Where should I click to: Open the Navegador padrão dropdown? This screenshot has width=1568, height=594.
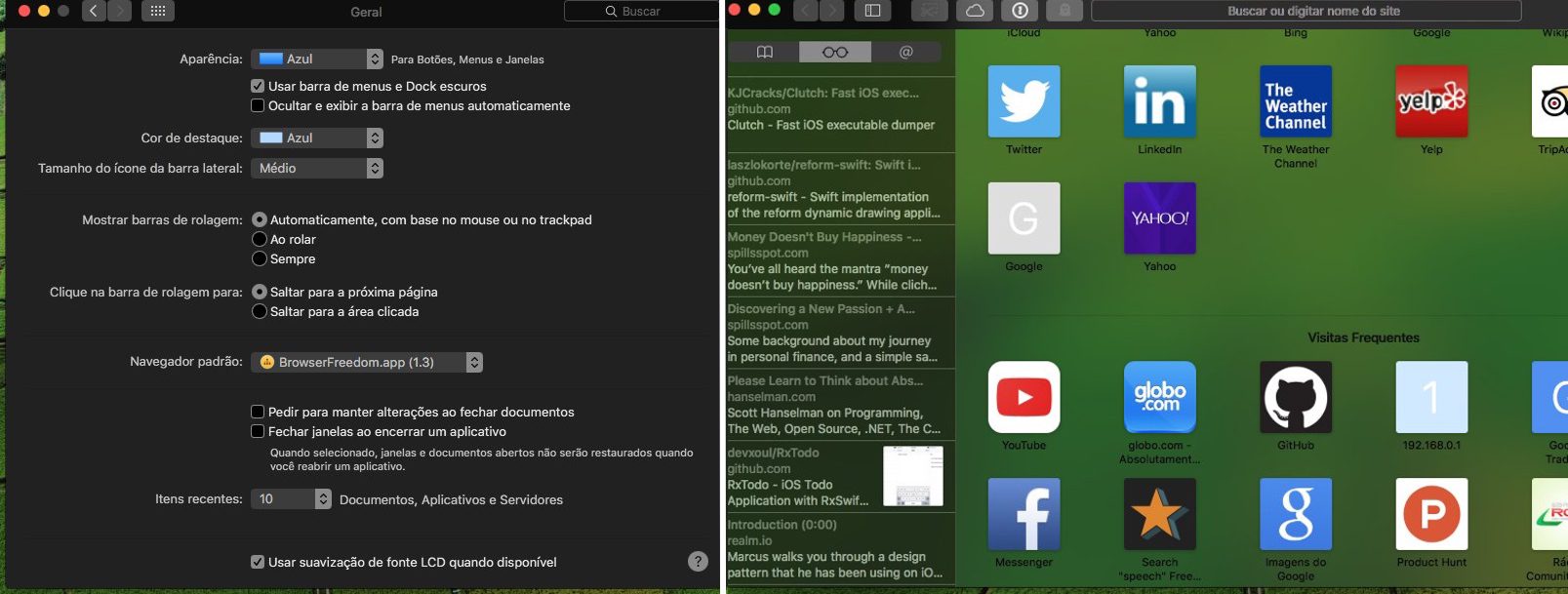point(367,362)
